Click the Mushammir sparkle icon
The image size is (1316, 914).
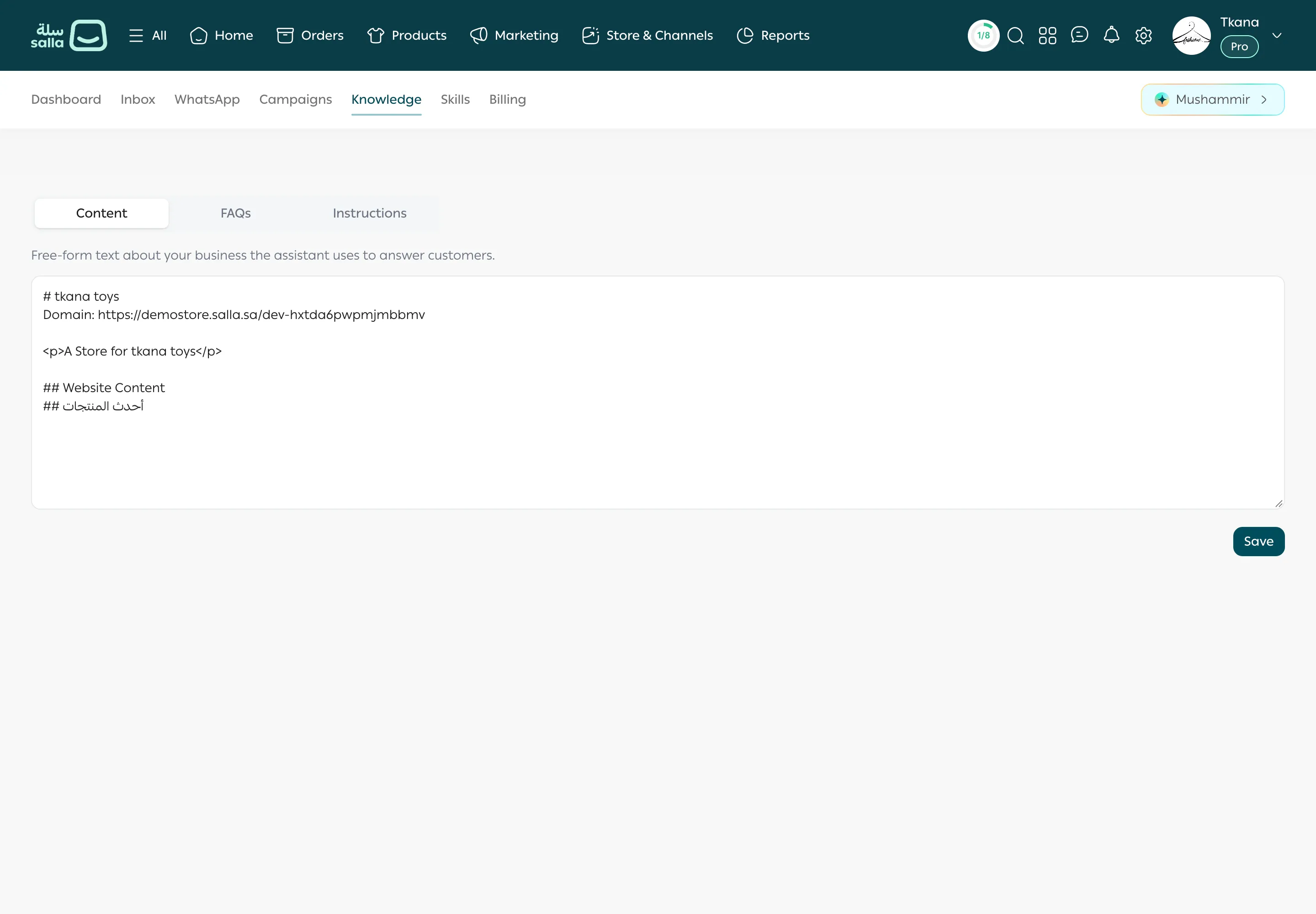point(1162,100)
